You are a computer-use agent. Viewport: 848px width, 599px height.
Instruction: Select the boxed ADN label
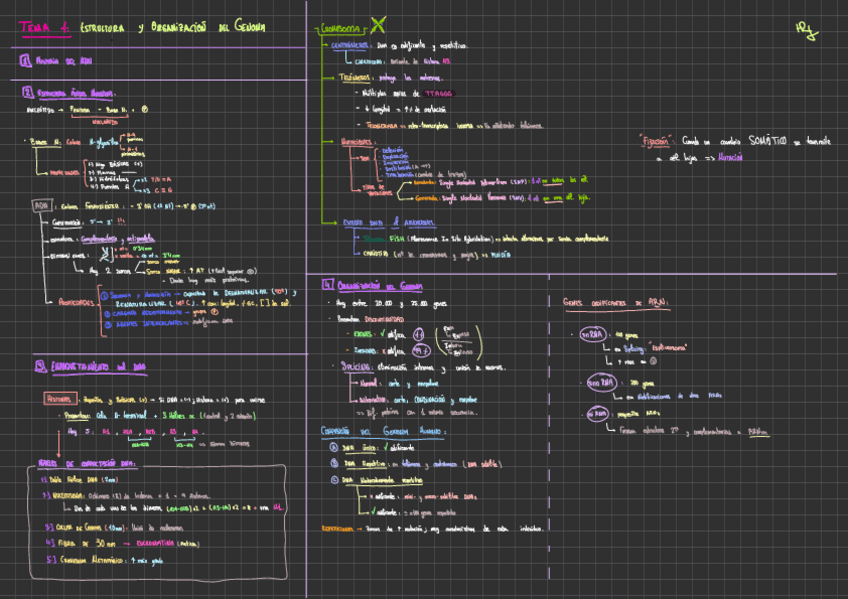point(41,206)
